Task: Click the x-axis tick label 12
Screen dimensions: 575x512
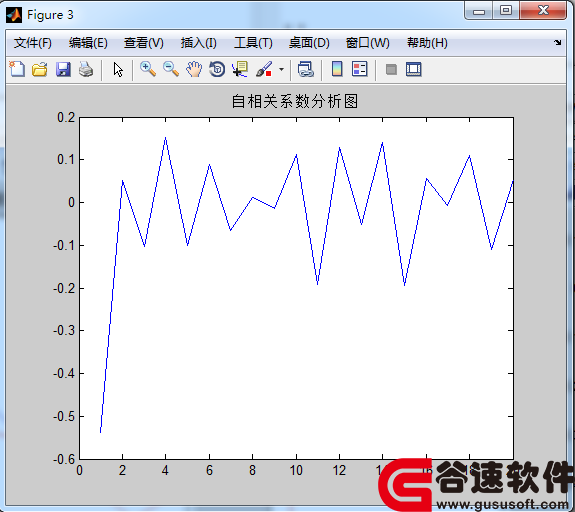Action: tap(339, 470)
